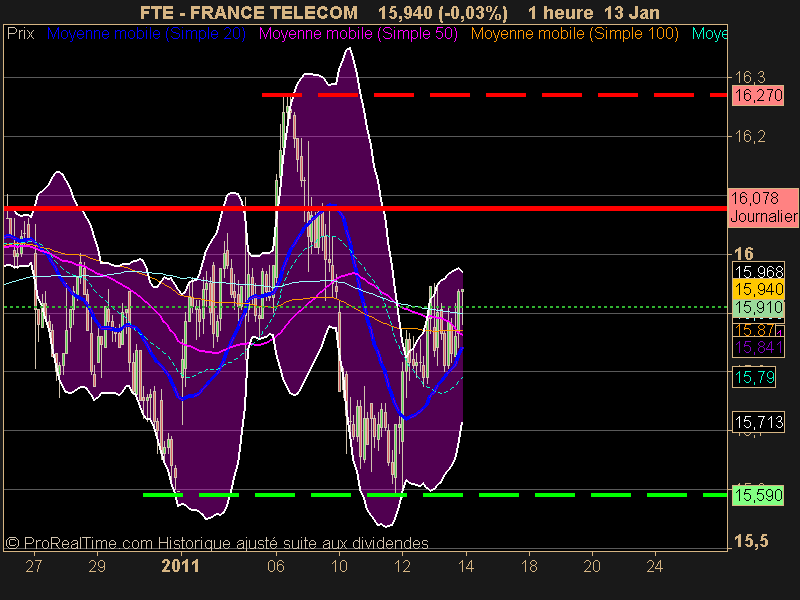Click the '20' date axis label
This screenshot has height=600, width=800.
point(592,566)
